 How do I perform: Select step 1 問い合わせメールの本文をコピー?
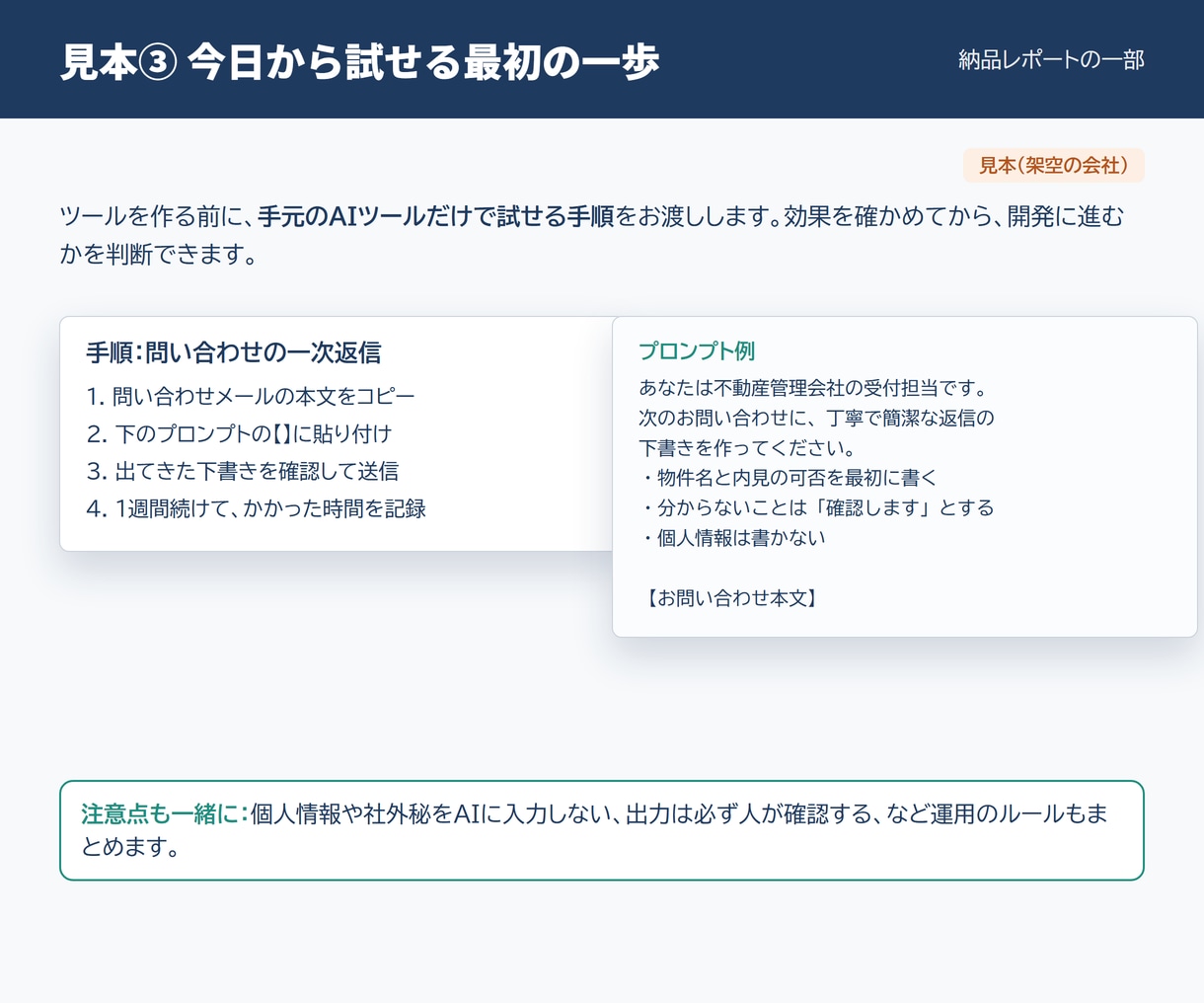pos(251,396)
